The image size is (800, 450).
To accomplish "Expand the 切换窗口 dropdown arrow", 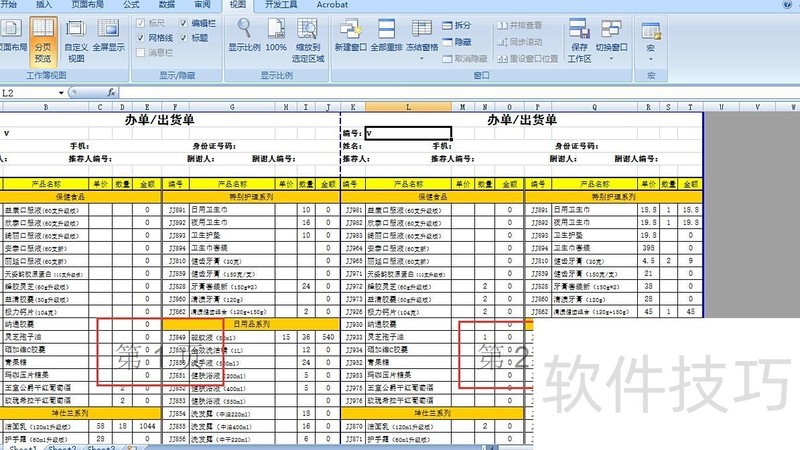I will pos(611,59).
